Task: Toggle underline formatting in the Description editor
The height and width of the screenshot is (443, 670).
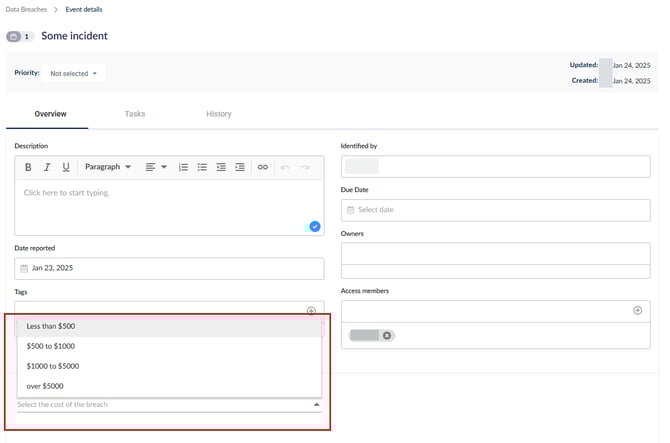Action: click(66, 167)
